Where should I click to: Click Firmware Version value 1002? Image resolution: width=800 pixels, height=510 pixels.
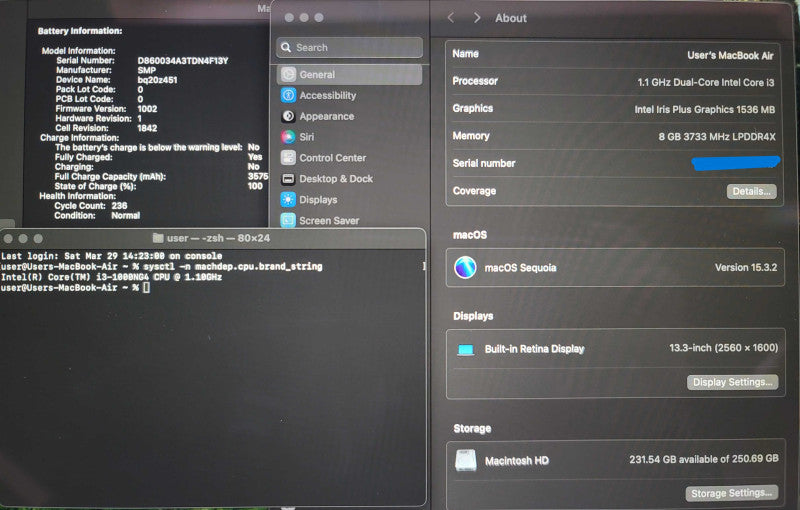point(147,109)
